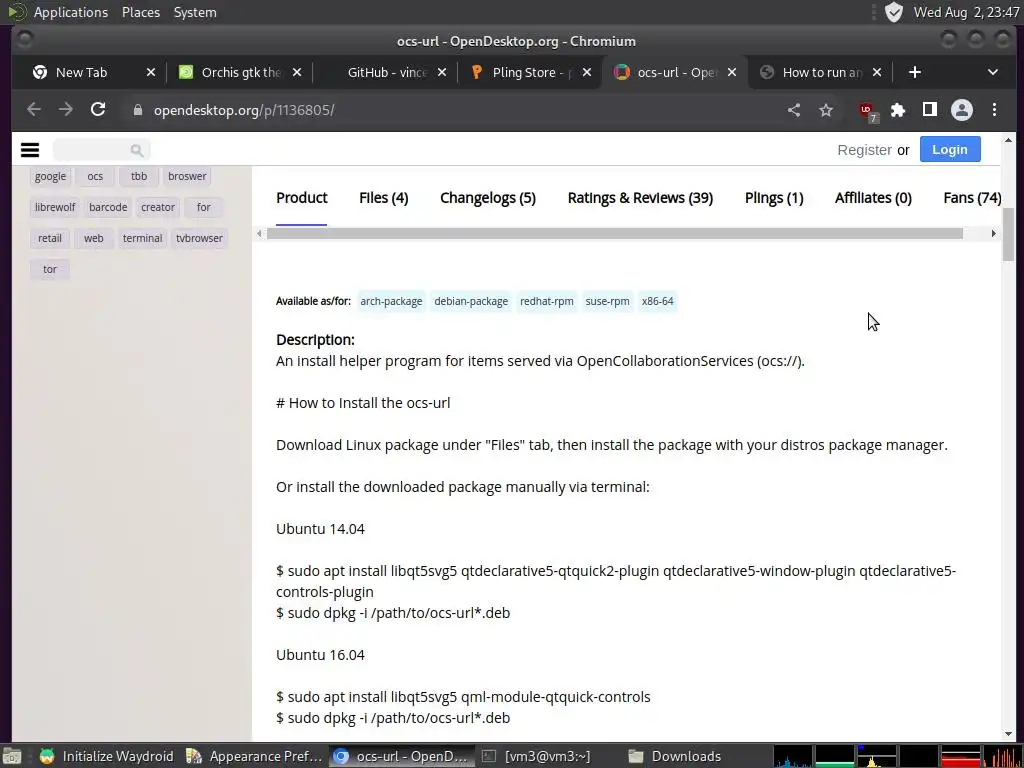
Task: Select the Product tab
Action: coord(302,198)
